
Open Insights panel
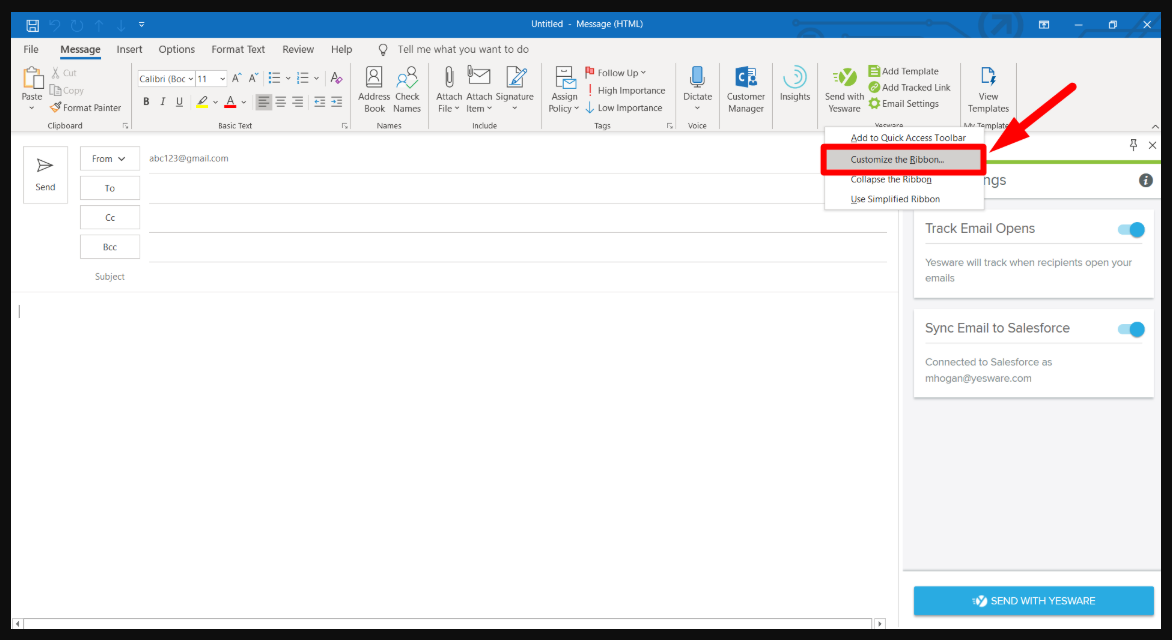[x=795, y=84]
